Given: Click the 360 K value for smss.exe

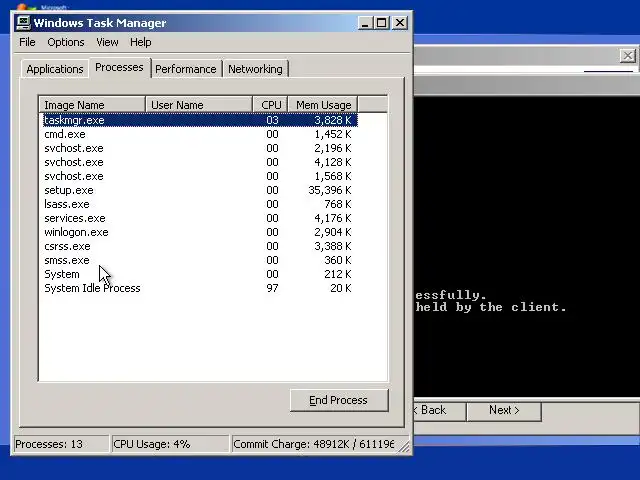Looking at the screenshot, I should tap(338, 260).
